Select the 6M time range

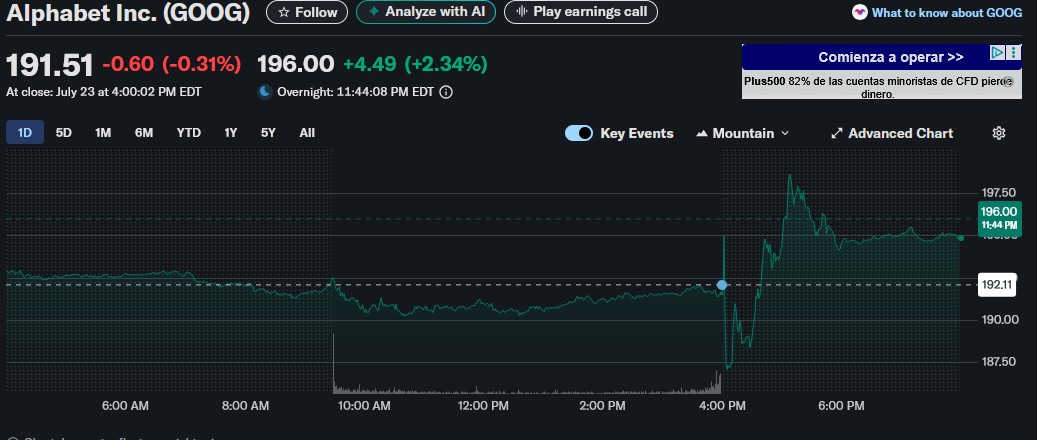pyautogui.click(x=144, y=132)
